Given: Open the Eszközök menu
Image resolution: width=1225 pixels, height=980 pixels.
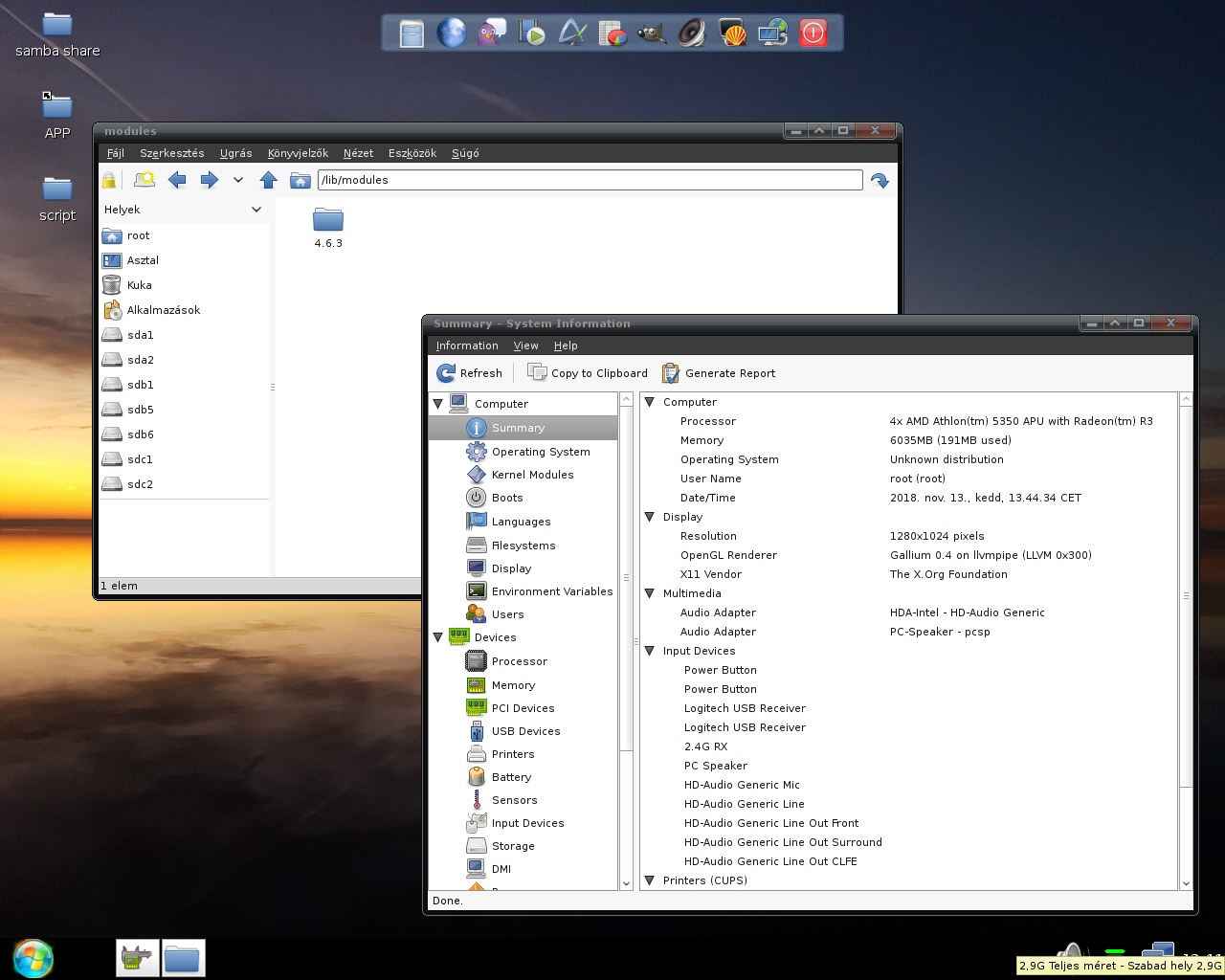Looking at the screenshot, I should click(x=412, y=153).
